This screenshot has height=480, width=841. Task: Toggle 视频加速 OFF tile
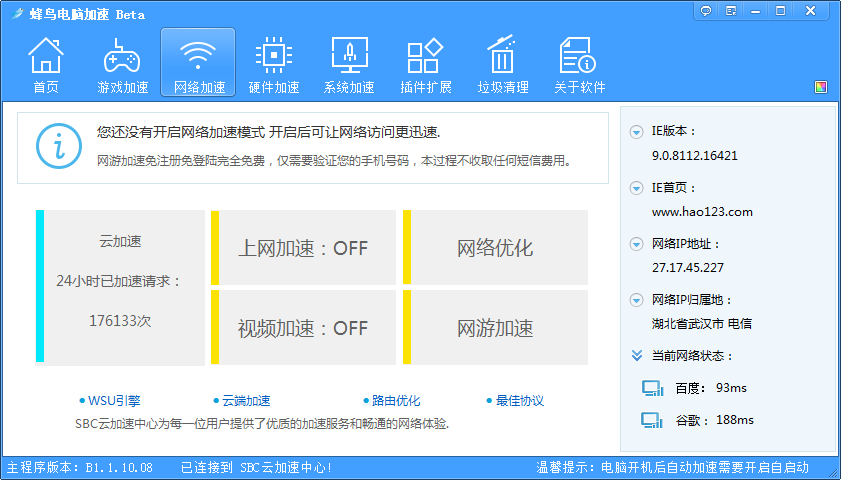click(304, 328)
